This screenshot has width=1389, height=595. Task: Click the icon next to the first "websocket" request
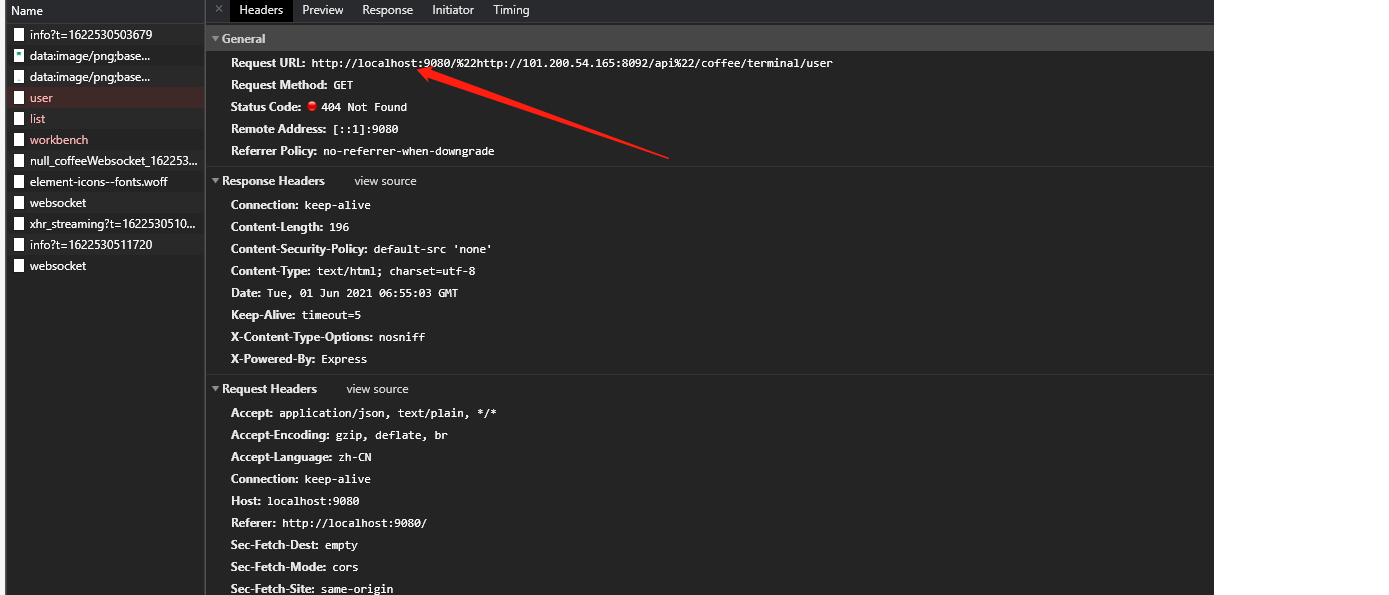pyautogui.click(x=17, y=202)
